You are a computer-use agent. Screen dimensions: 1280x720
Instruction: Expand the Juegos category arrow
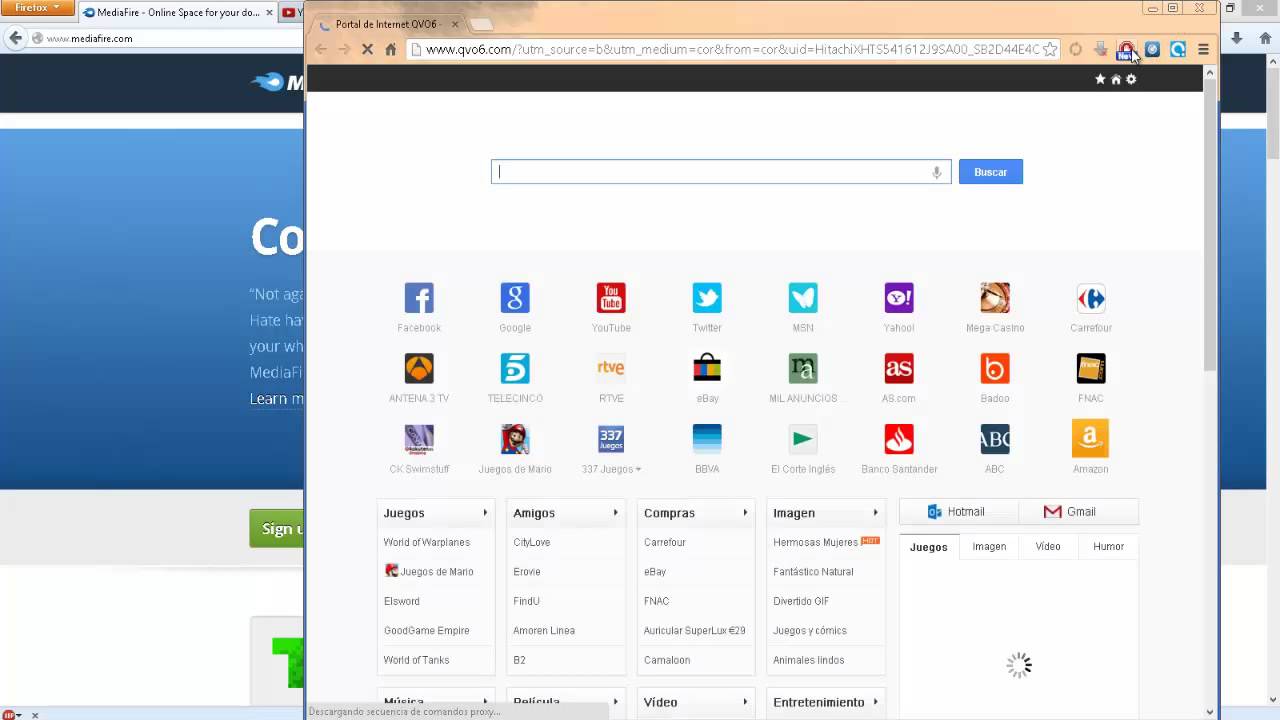(x=485, y=513)
